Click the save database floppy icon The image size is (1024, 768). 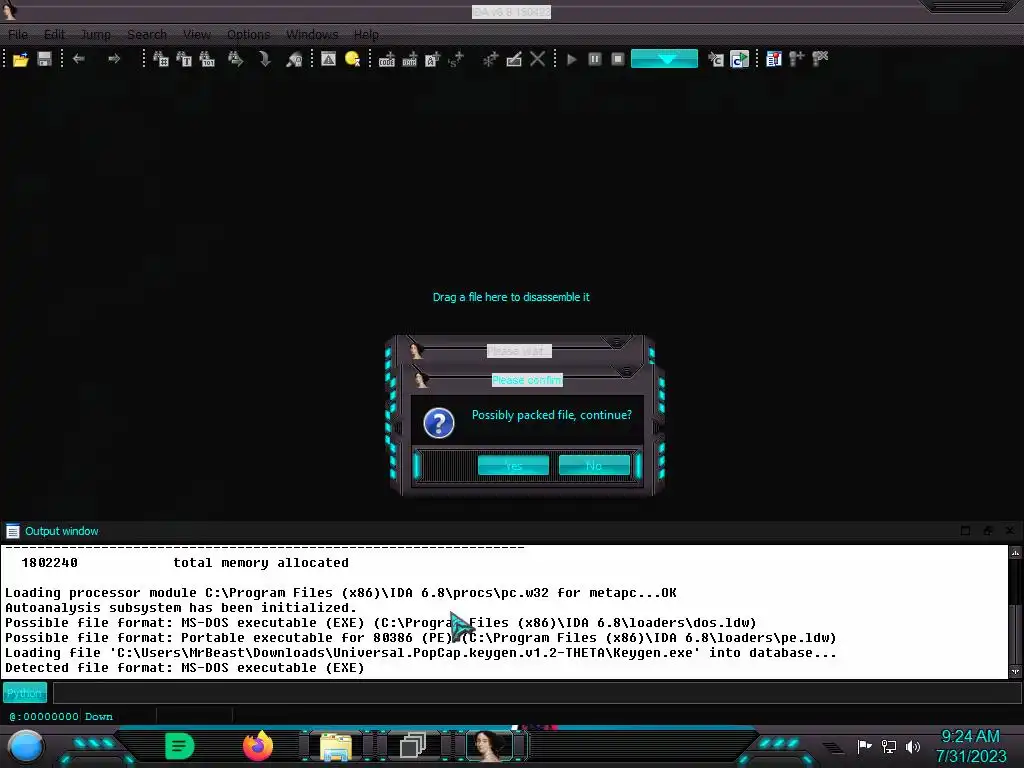tap(44, 59)
